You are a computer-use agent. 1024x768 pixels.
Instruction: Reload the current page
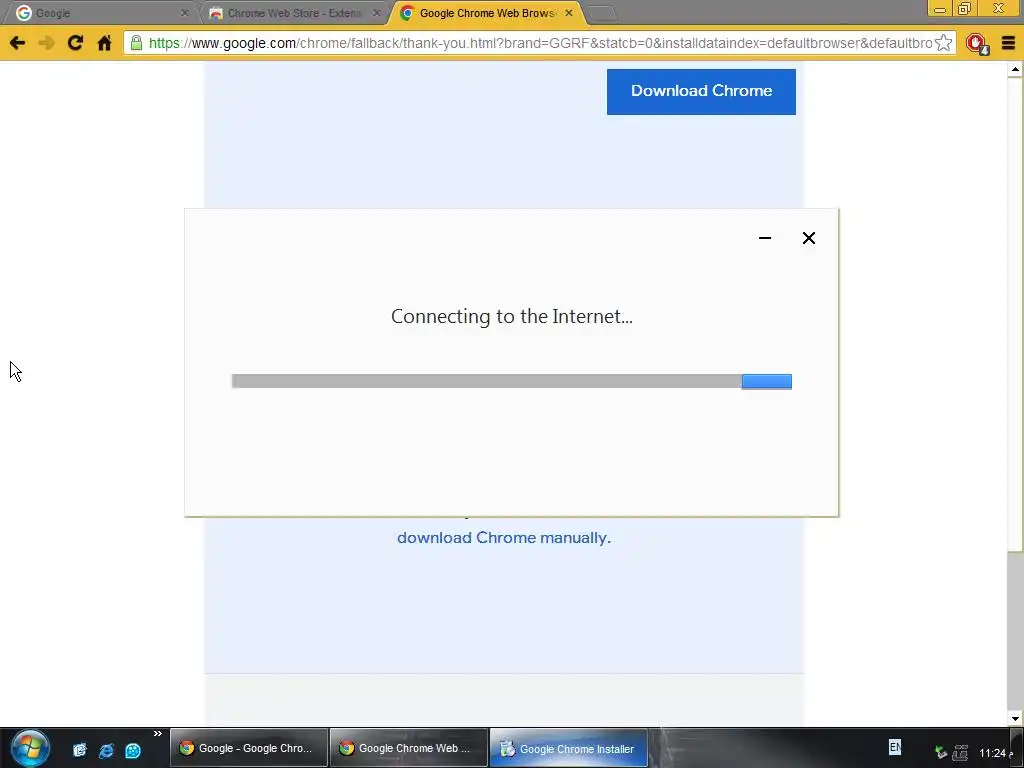click(x=75, y=43)
